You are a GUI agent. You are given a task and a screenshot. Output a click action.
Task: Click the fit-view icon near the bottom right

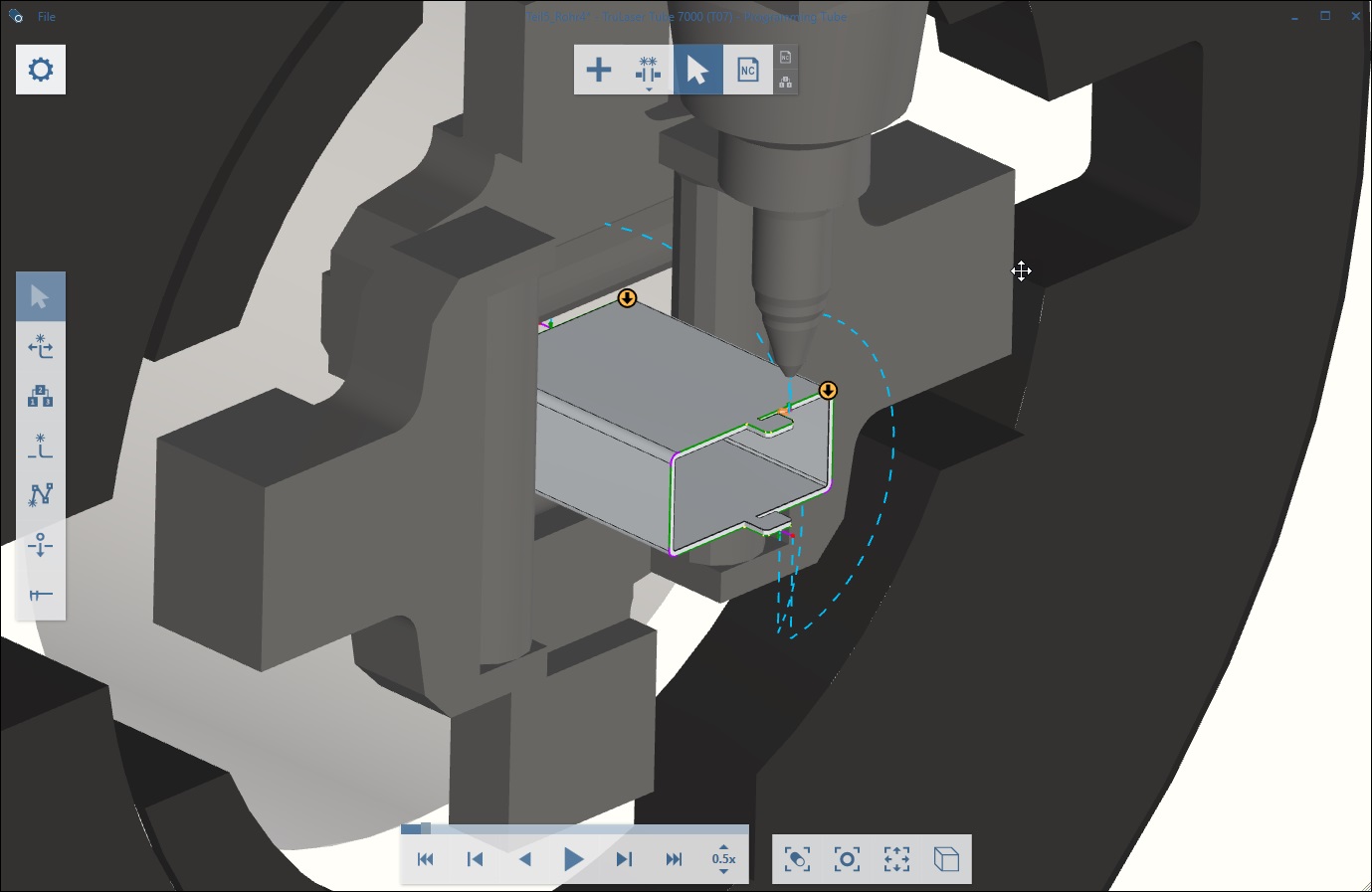pos(896,858)
